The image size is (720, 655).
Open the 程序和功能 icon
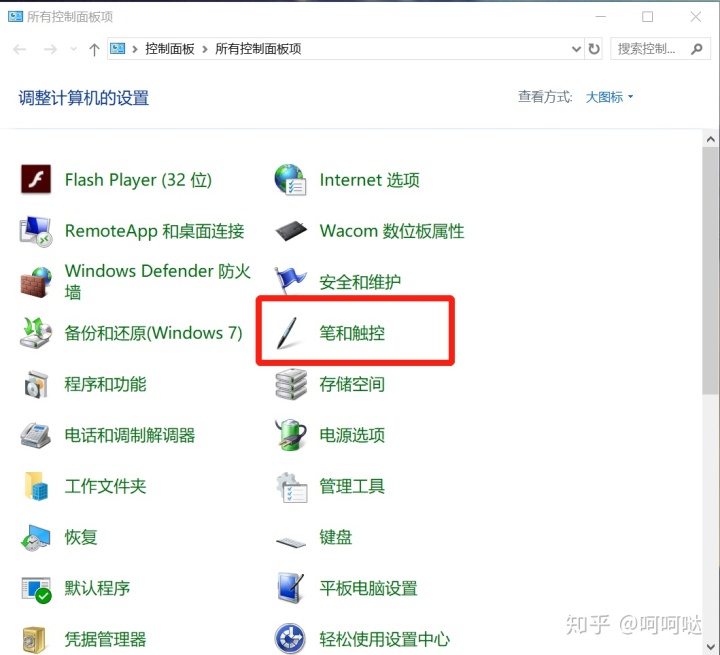tap(36, 384)
